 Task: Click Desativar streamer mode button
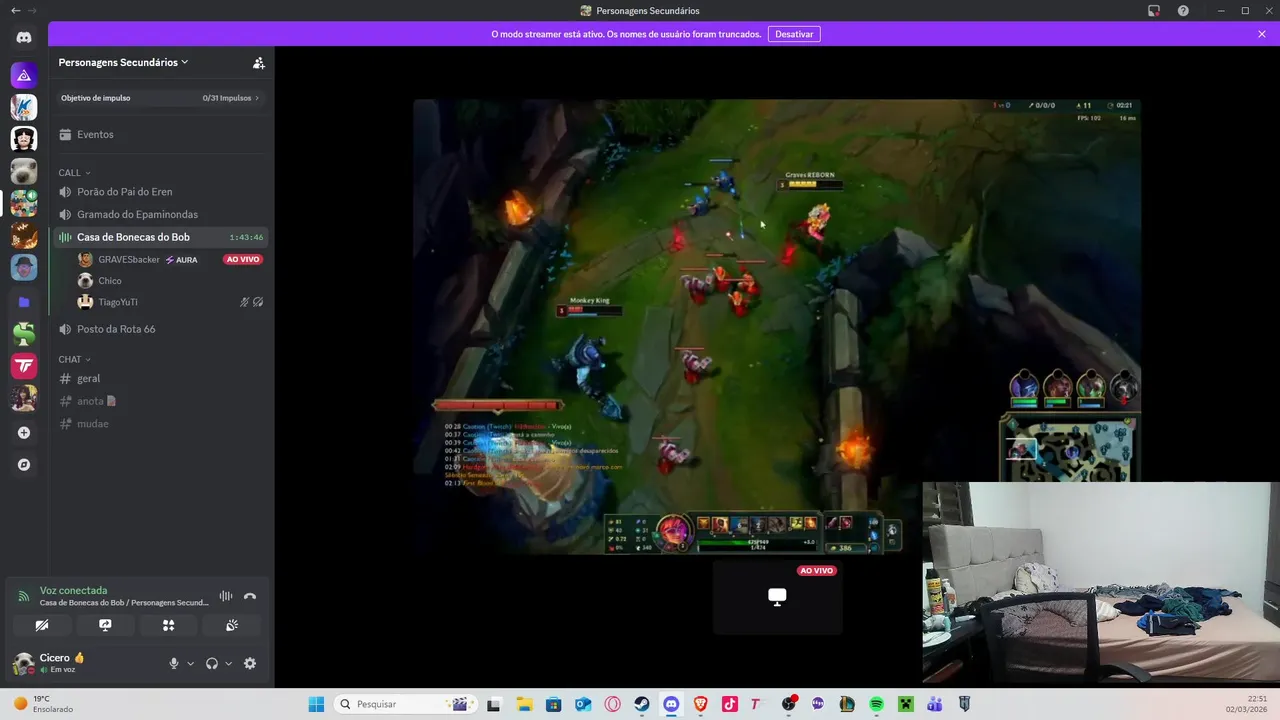tap(794, 34)
